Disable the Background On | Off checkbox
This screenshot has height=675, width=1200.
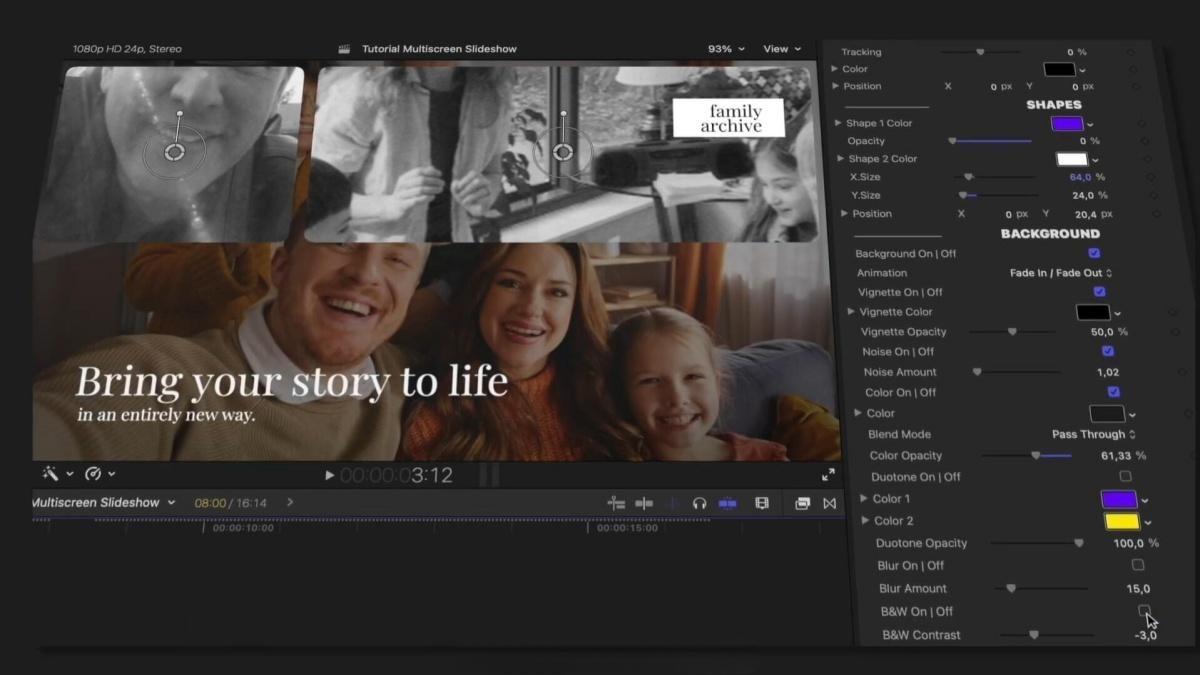click(1094, 254)
